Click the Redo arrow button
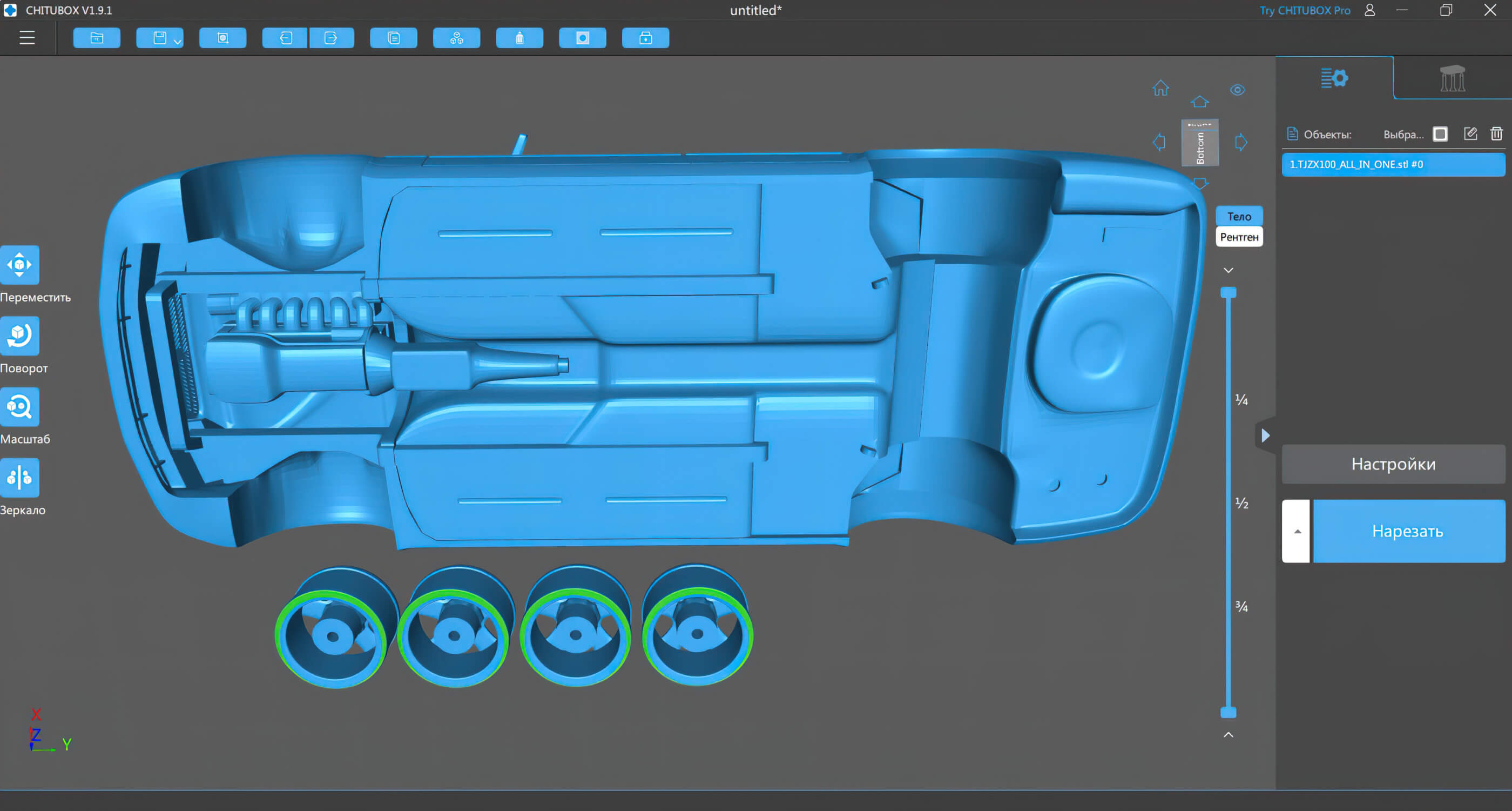This screenshot has height=811, width=1512. pyautogui.click(x=331, y=38)
